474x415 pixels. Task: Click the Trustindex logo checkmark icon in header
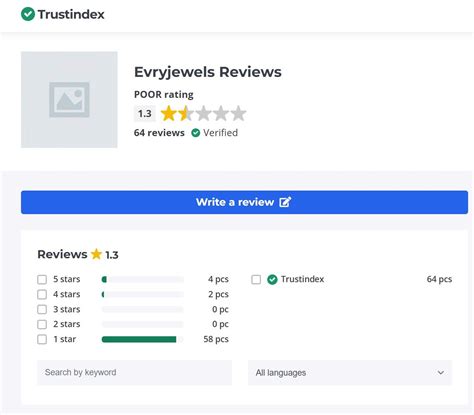pos(28,14)
